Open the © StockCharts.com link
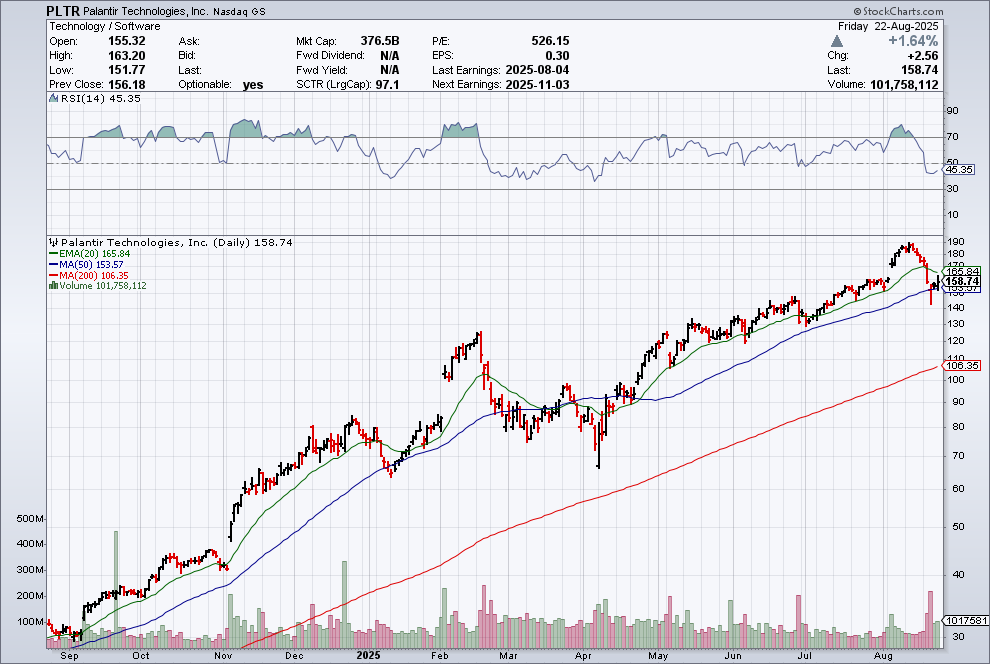 [x=898, y=11]
